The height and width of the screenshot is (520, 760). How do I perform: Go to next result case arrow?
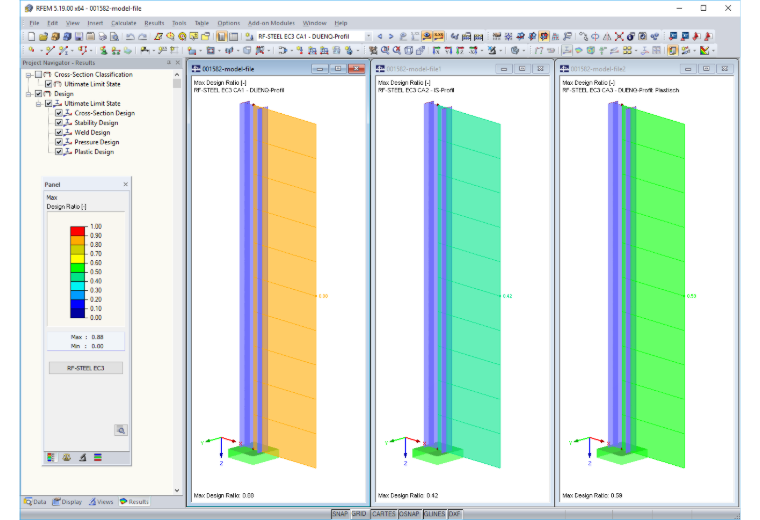(391, 36)
